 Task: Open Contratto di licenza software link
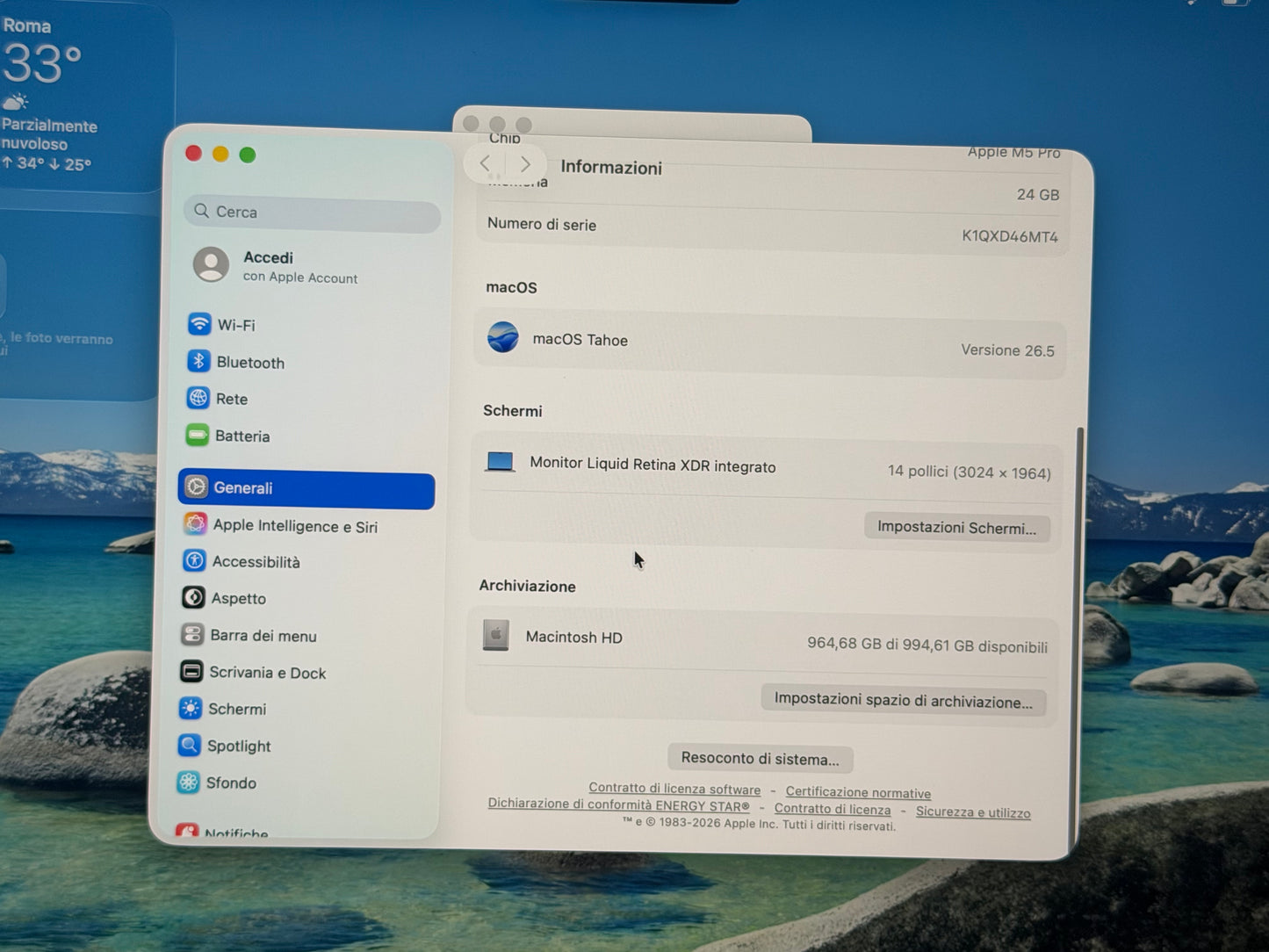674,789
